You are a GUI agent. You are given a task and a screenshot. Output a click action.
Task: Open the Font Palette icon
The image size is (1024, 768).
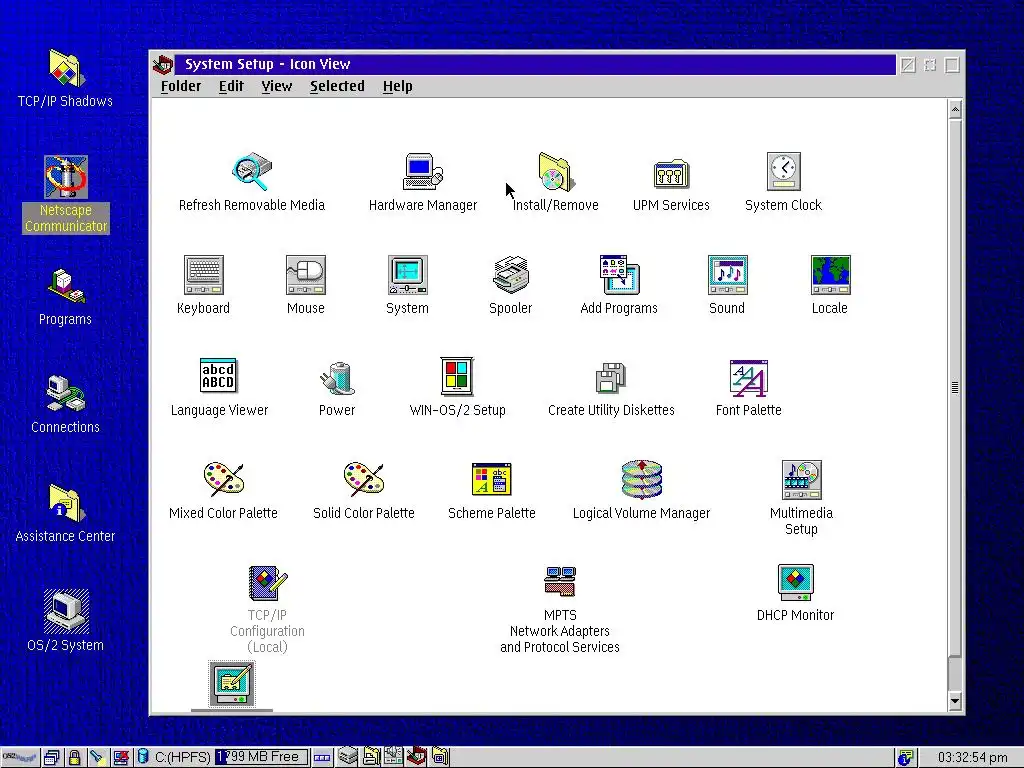pyautogui.click(x=748, y=377)
